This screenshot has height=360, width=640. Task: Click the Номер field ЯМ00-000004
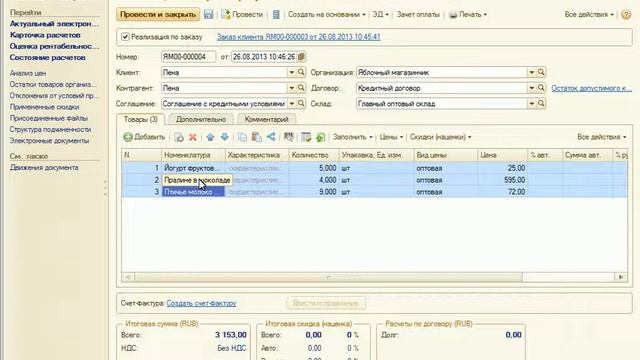189,57
